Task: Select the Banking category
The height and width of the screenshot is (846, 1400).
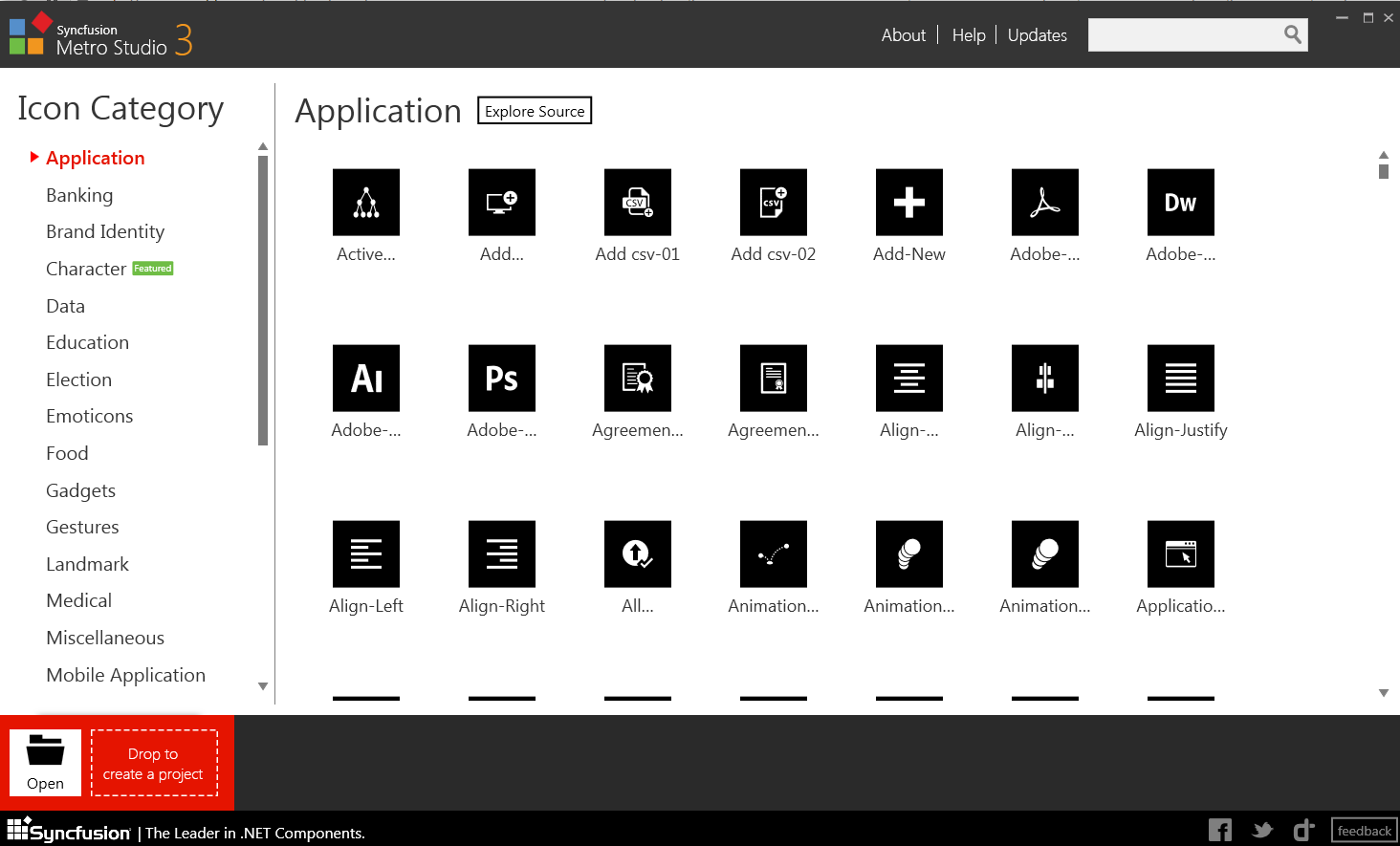Action: [79, 195]
